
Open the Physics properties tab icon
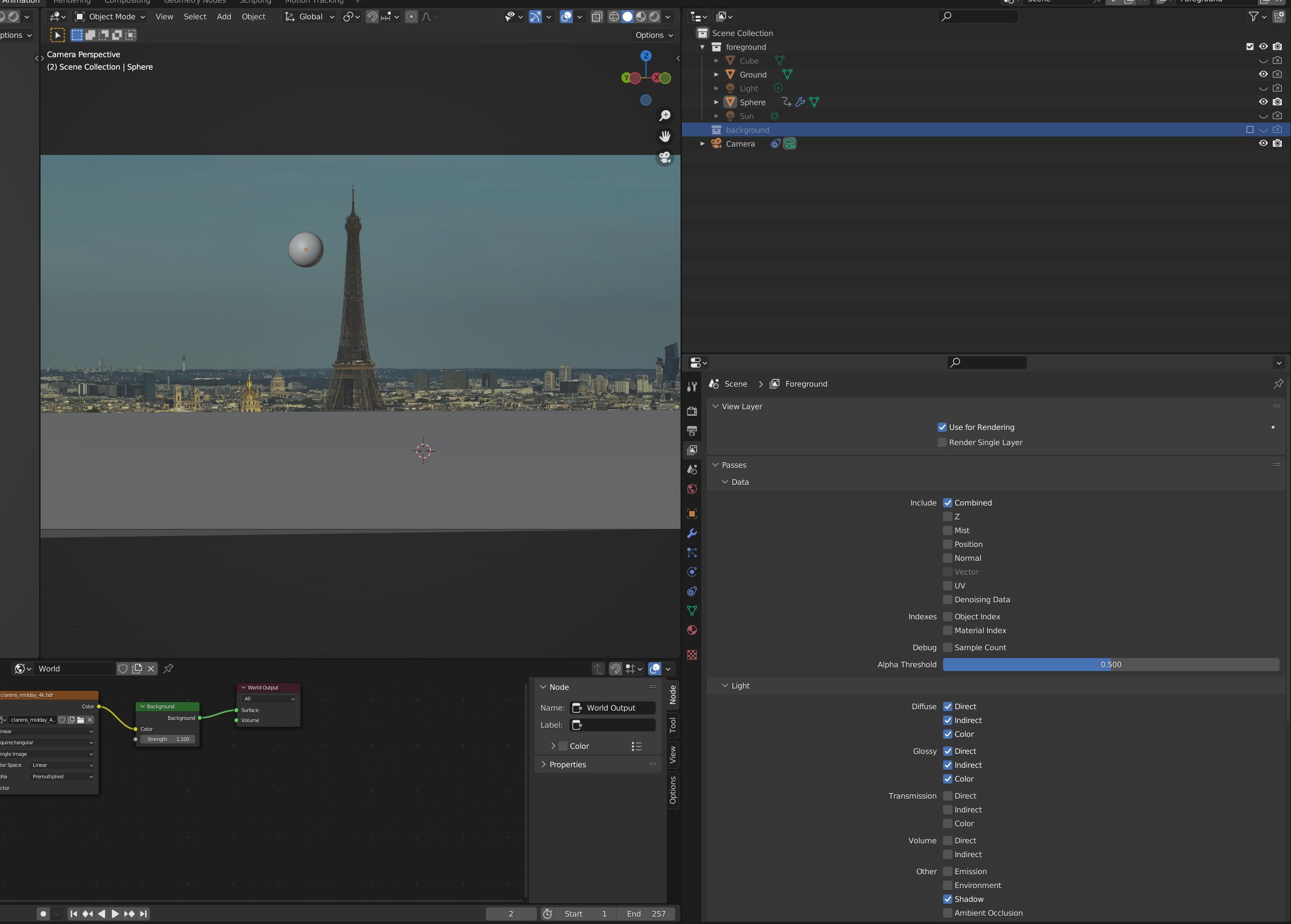(x=692, y=572)
